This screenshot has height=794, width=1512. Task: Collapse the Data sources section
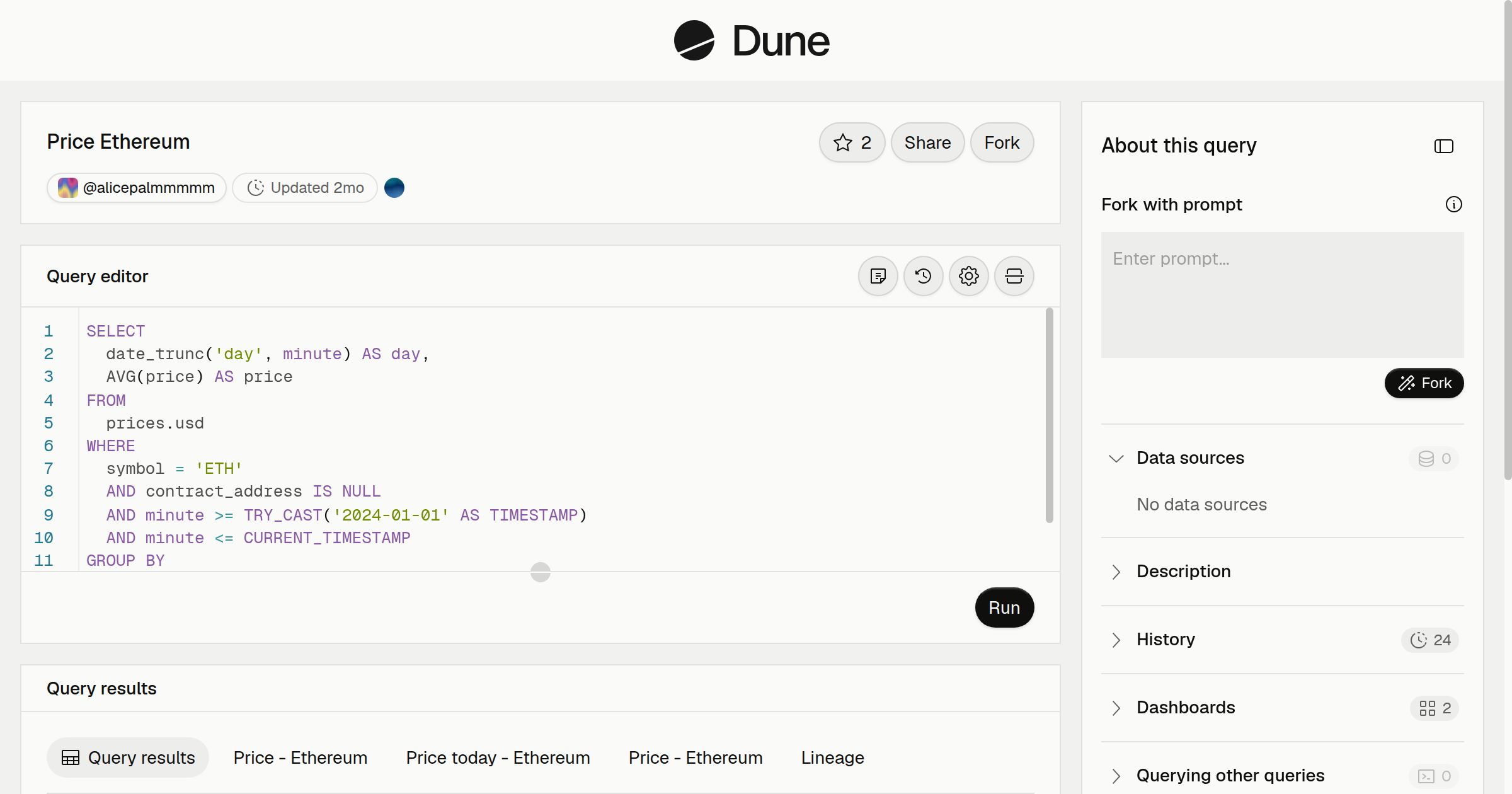pyautogui.click(x=1116, y=458)
